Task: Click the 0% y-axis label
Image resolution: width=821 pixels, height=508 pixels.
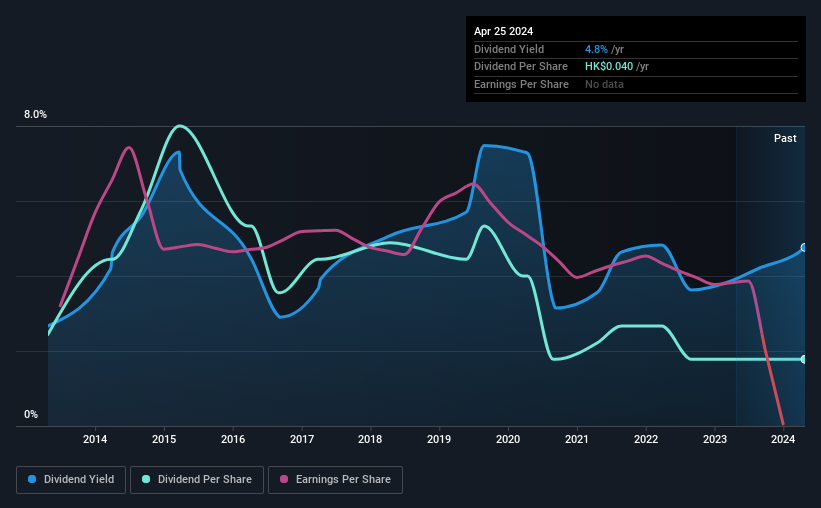Action: [31, 414]
